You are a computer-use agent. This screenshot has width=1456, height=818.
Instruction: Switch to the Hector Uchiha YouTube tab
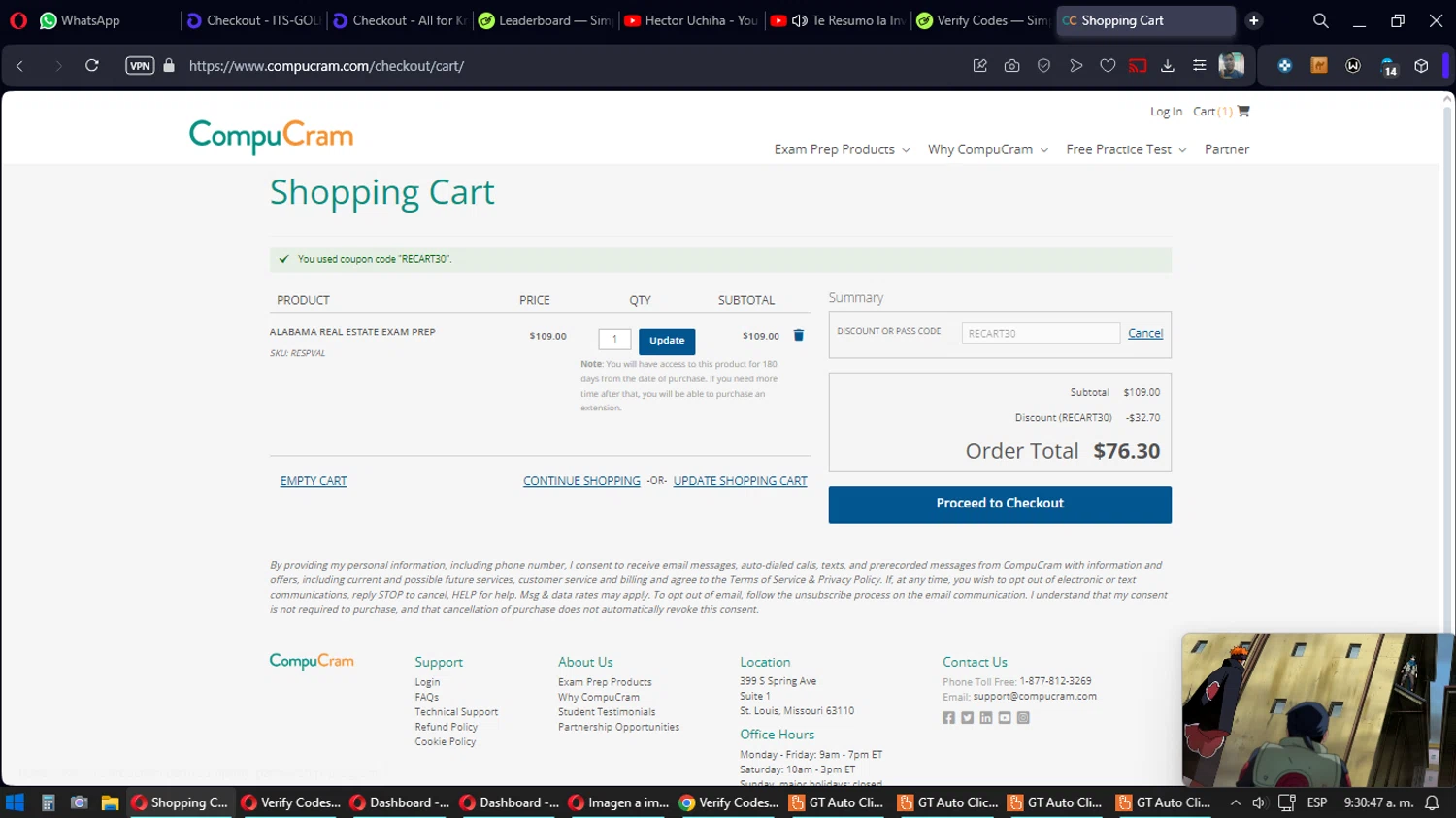[x=690, y=20]
